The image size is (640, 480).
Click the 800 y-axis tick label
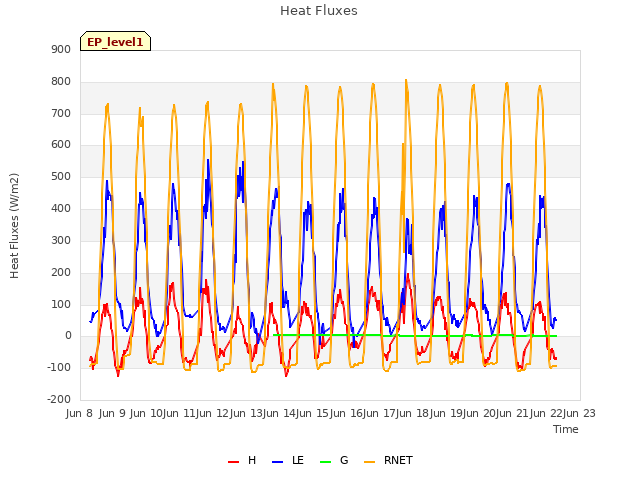(x=61, y=82)
